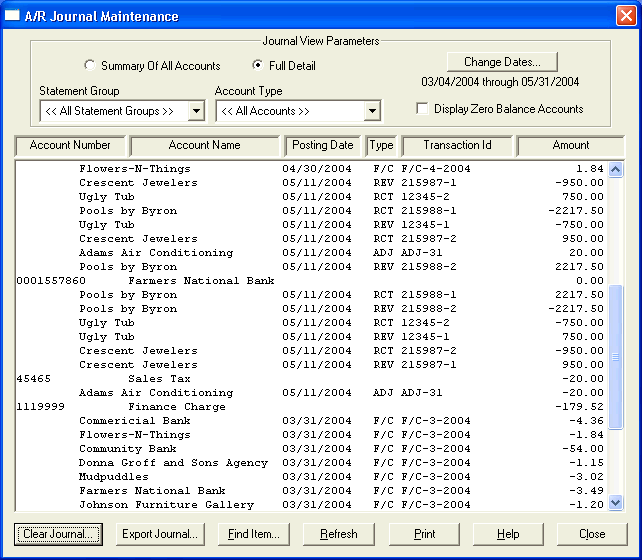
Task: Click the scroll down arrow in journal list
Action: pos(616,502)
